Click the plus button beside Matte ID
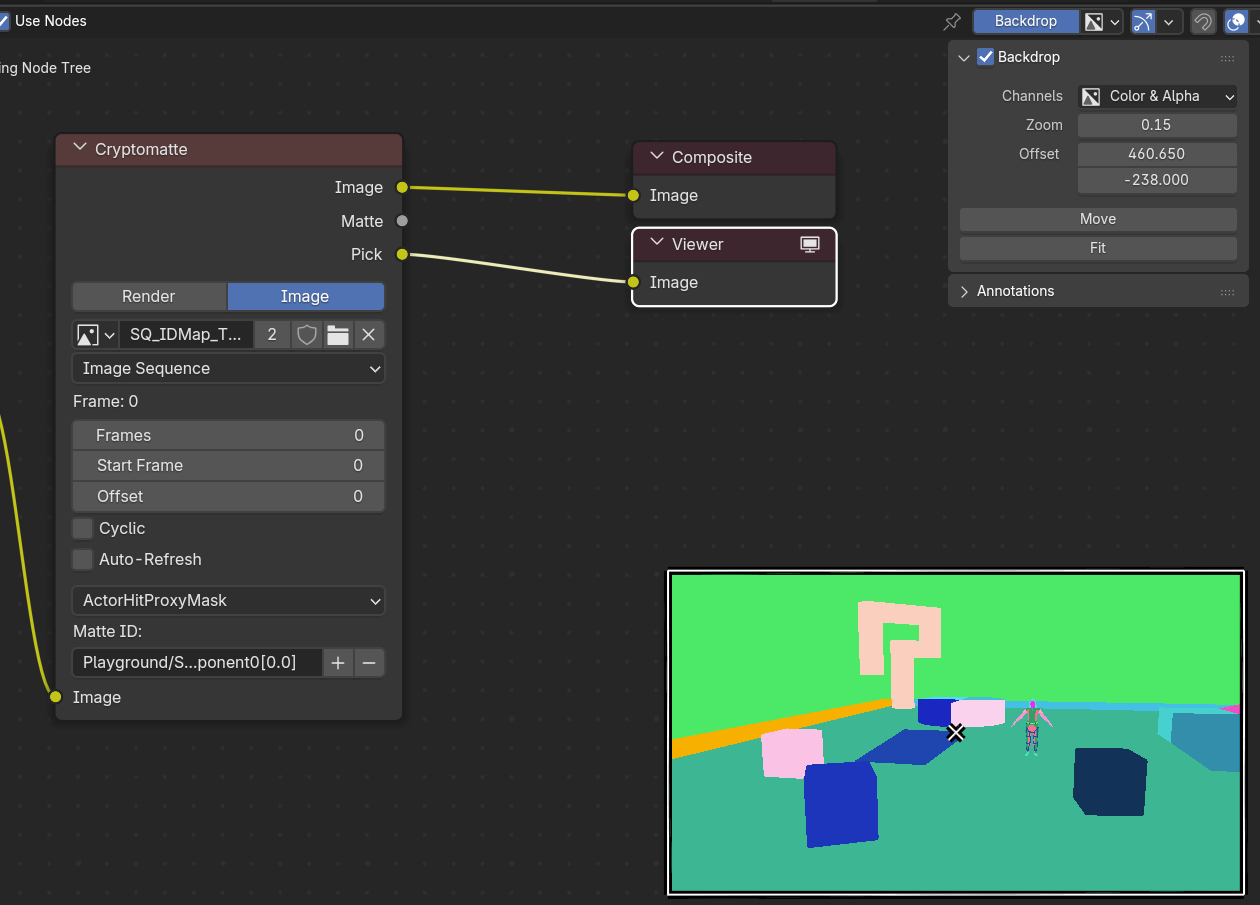This screenshot has width=1260, height=905. coord(338,662)
